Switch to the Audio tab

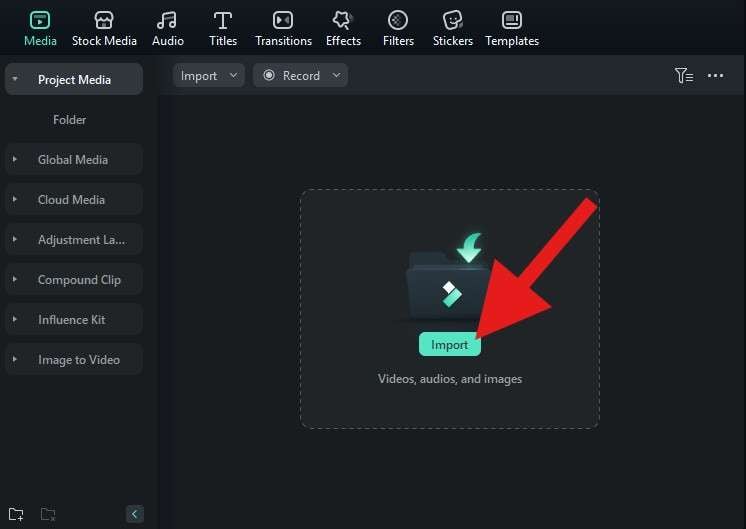[167, 29]
